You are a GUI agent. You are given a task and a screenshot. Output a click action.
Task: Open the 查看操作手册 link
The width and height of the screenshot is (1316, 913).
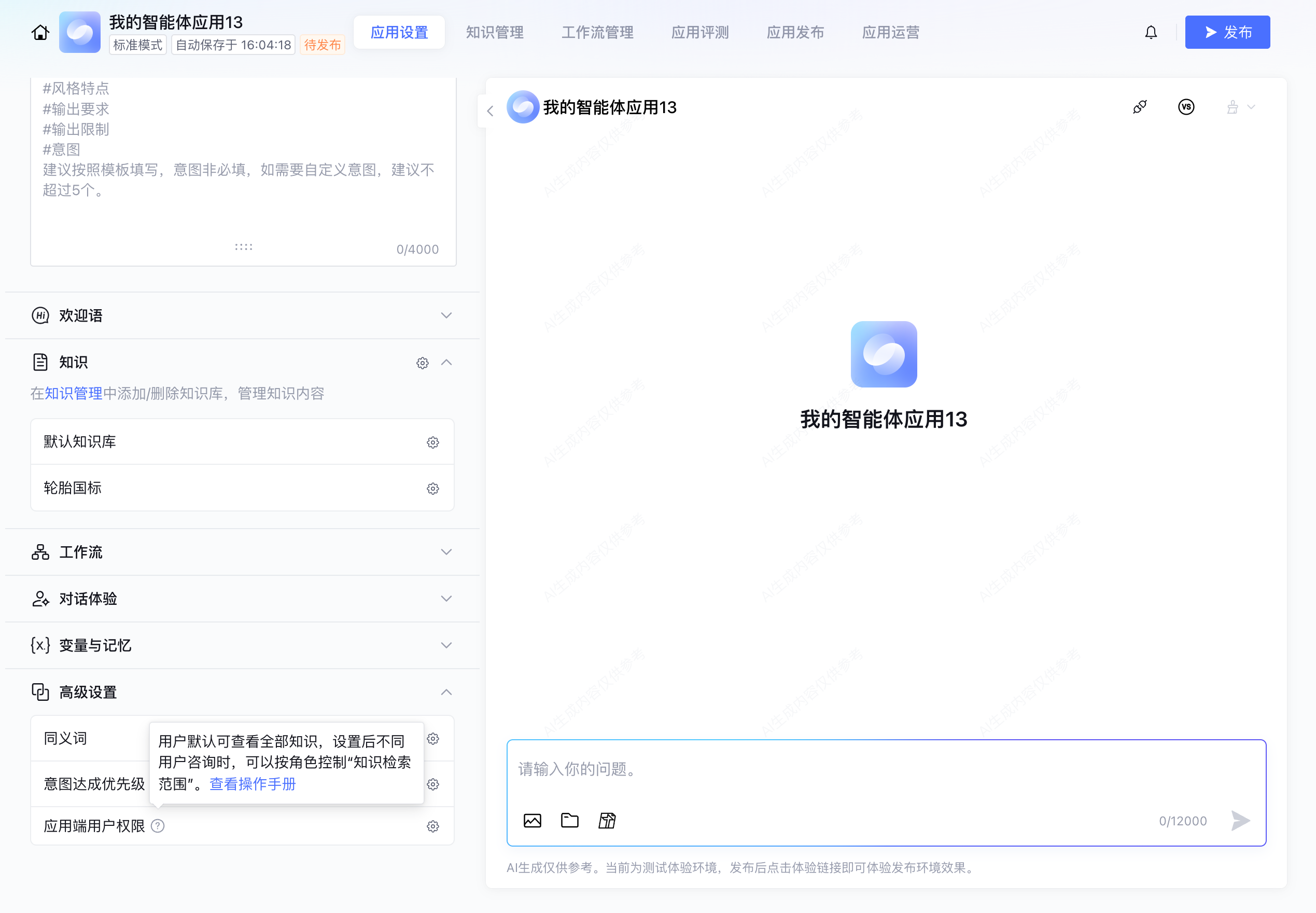pyautogui.click(x=253, y=784)
